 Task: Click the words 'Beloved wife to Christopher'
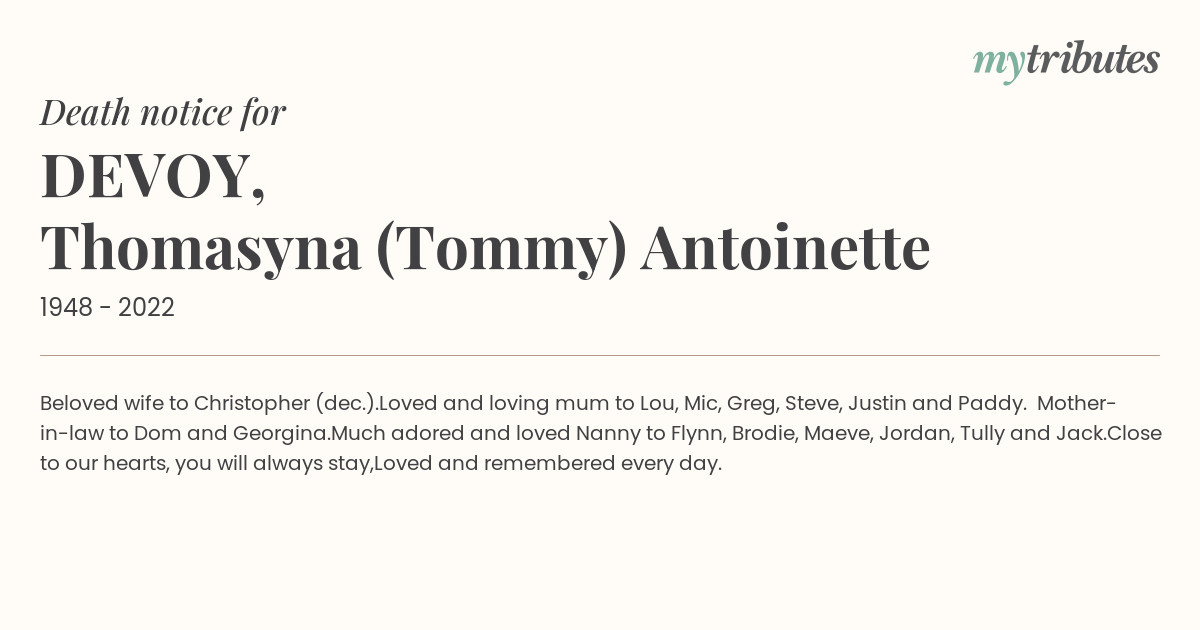coord(175,404)
